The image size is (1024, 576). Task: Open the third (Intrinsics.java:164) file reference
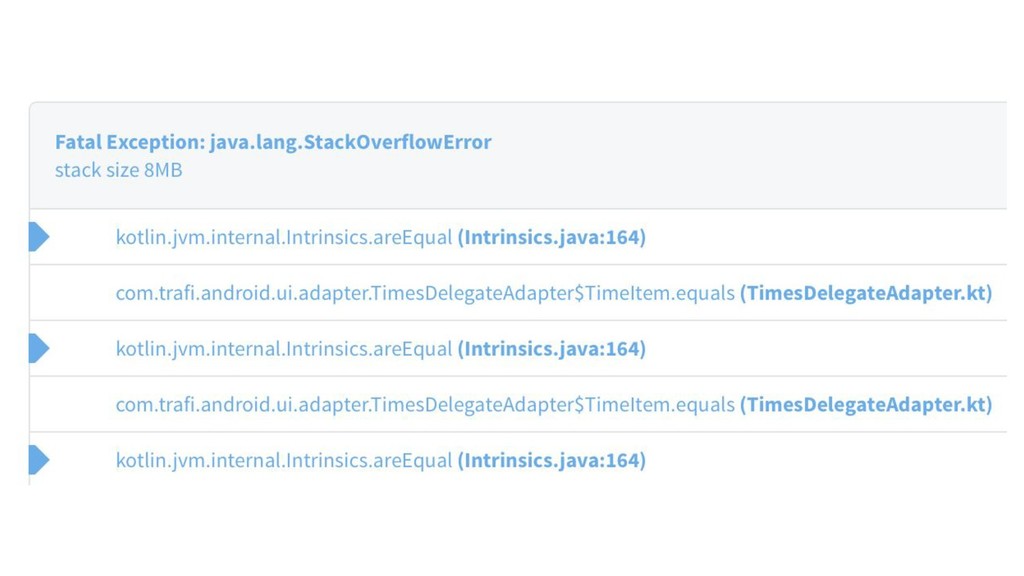[551, 460]
